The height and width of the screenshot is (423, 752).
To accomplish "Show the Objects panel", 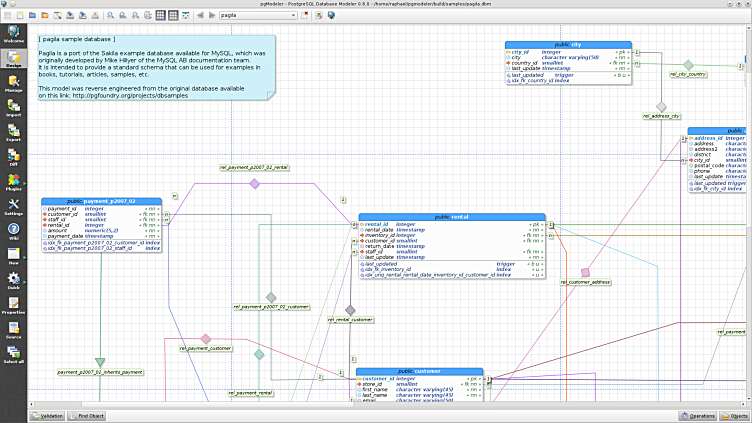I will click(x=735, y=414).
